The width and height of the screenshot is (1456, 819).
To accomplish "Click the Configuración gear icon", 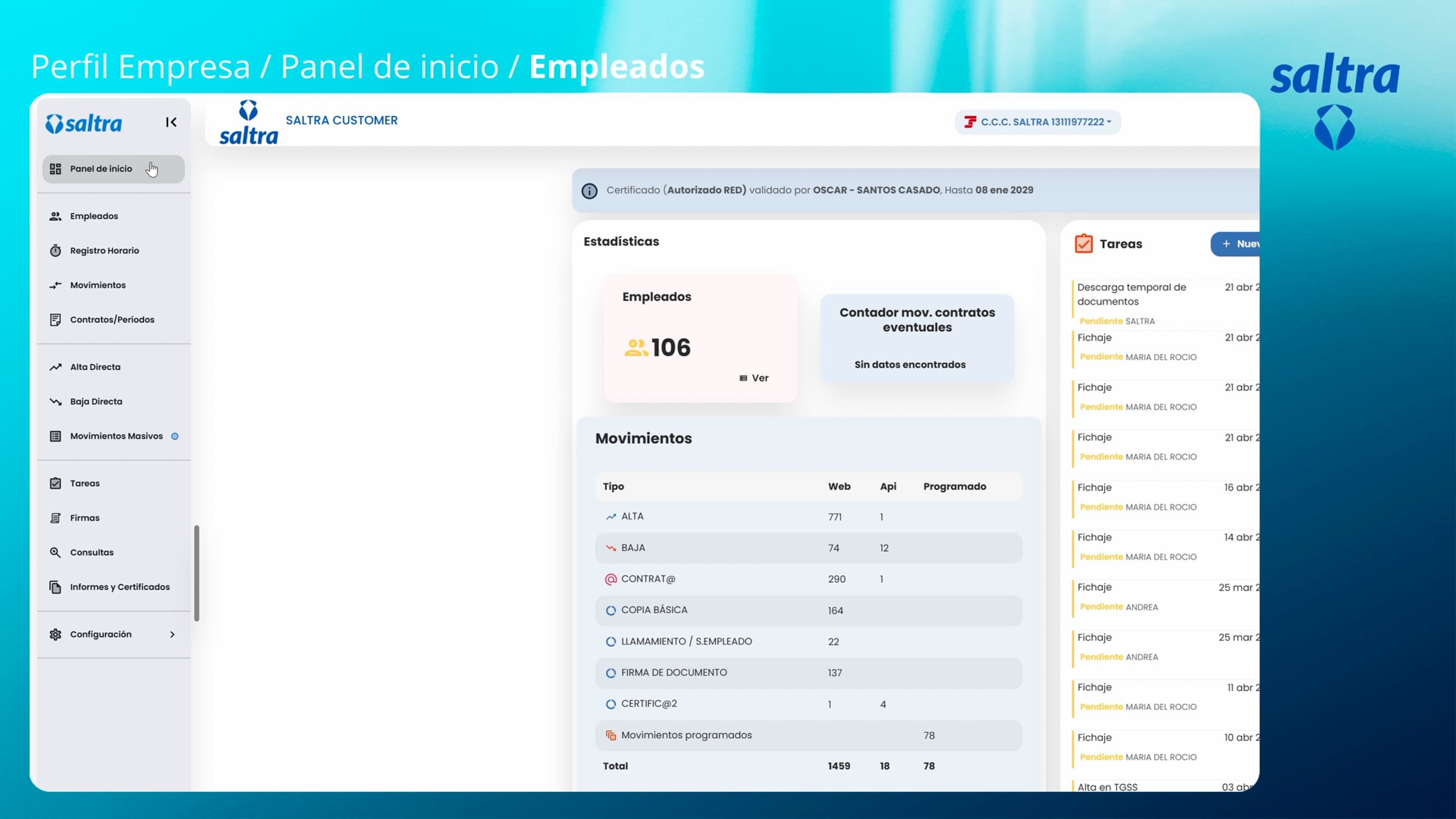I will pyautogui.click(x=55, y=635).
